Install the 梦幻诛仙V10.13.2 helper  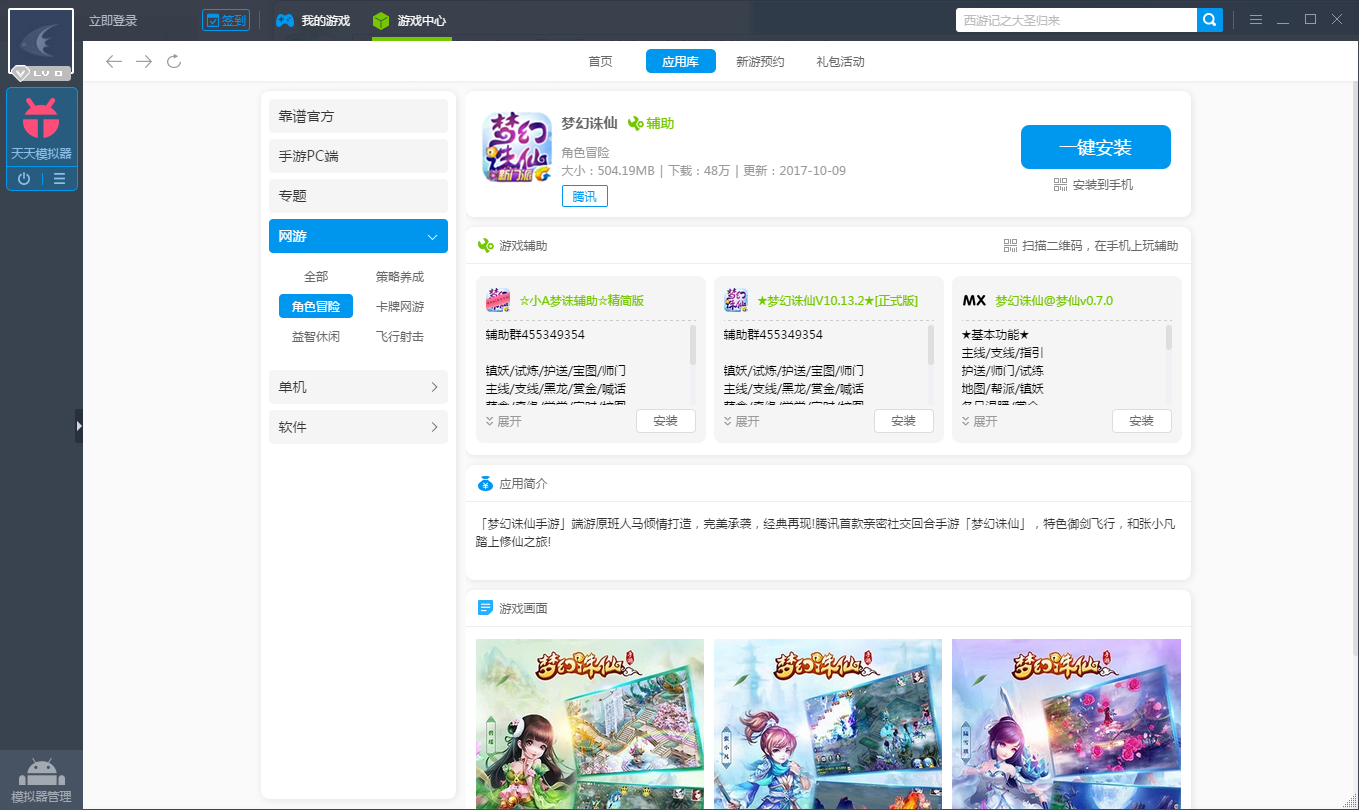click(x=903, y=421)
